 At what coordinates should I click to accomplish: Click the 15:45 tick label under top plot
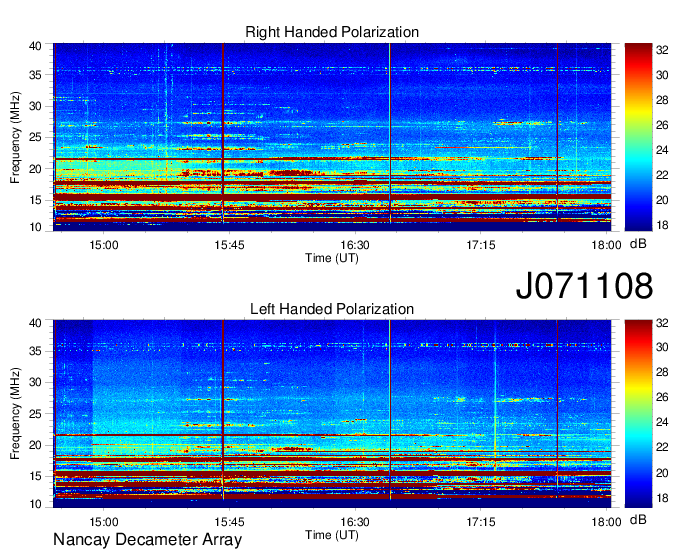229,245
